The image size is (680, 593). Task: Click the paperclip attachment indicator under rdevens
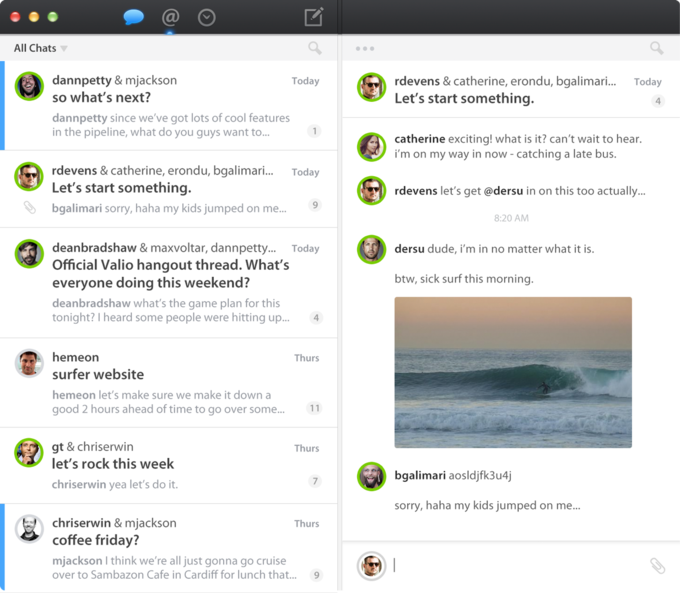(x=29, y=208)
